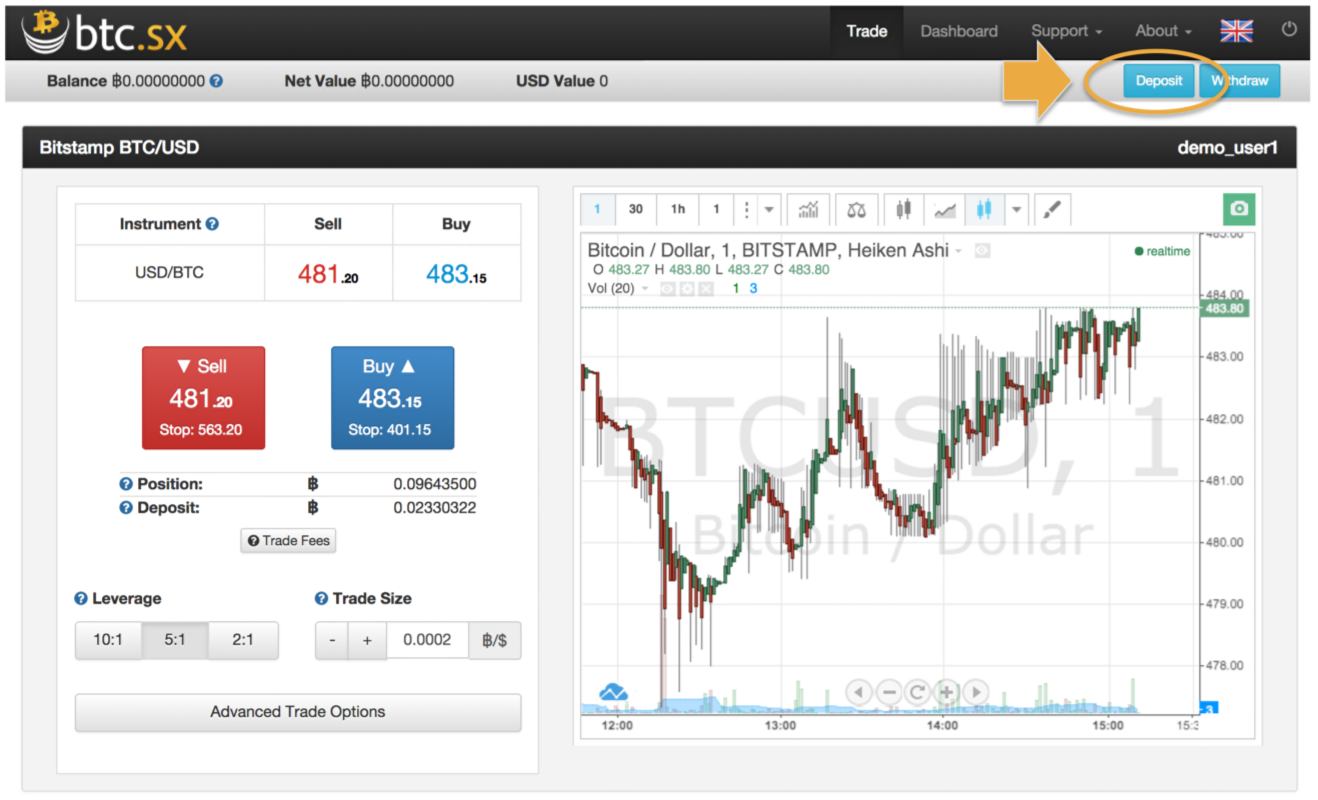Select the UK flag language icon
The image size is (1318, 800).
click(x=1237, y=31)
